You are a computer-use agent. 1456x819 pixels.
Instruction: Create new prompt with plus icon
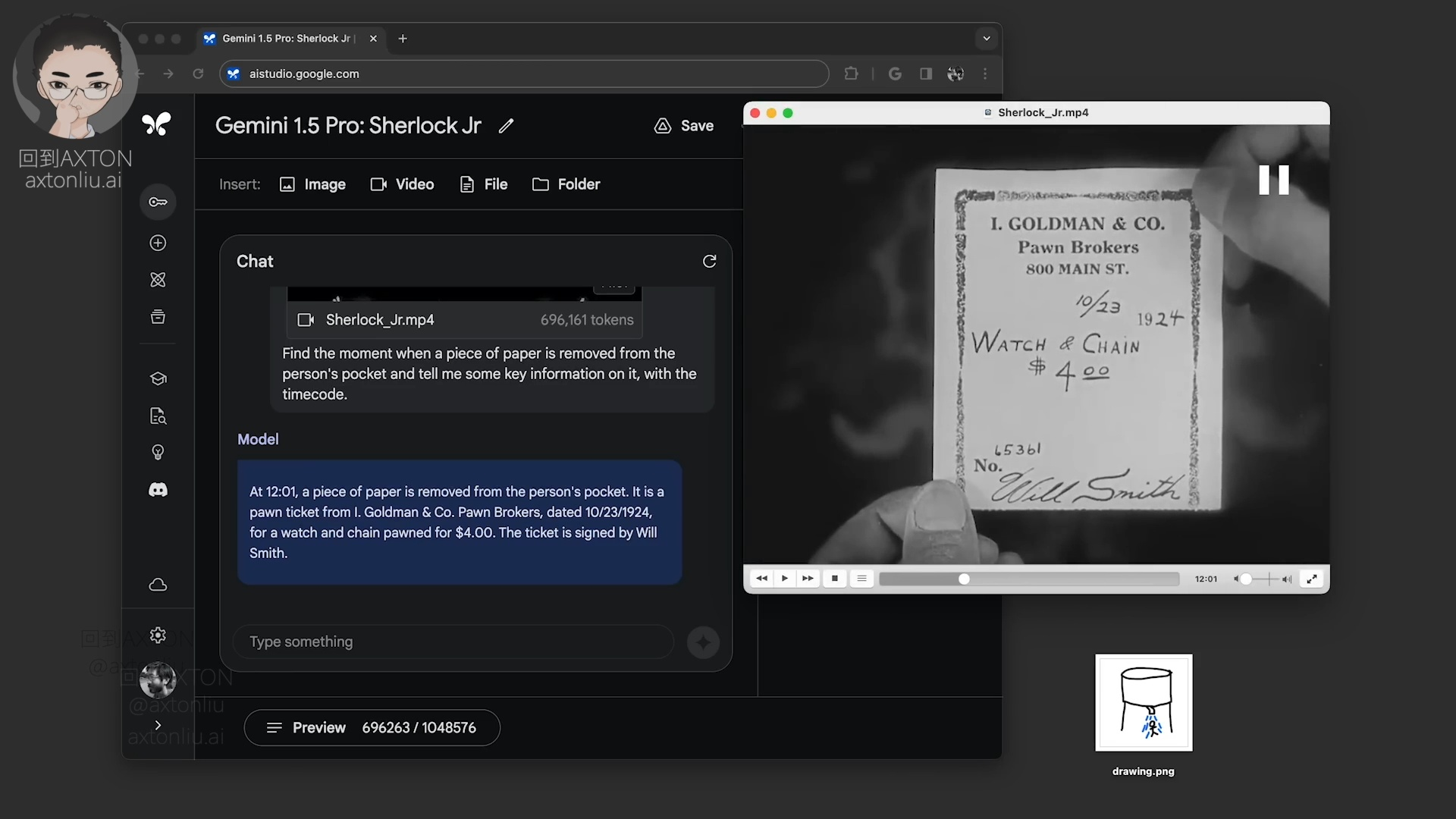158,243
